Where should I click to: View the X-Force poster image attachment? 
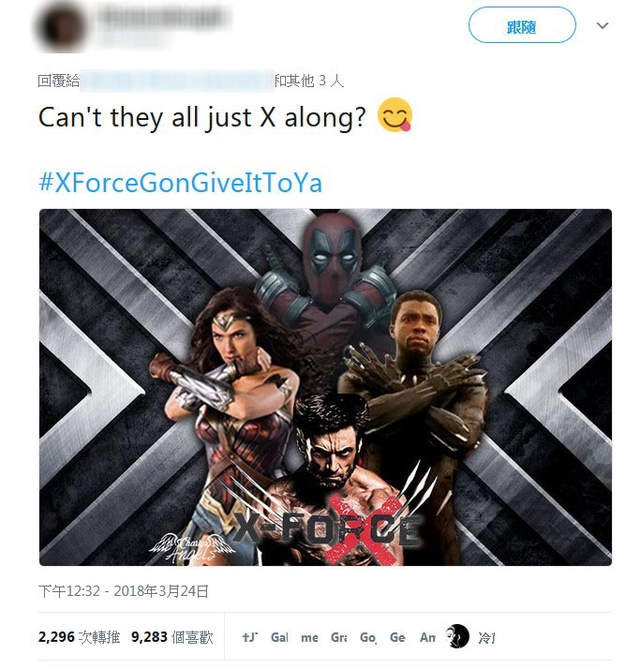325,387
